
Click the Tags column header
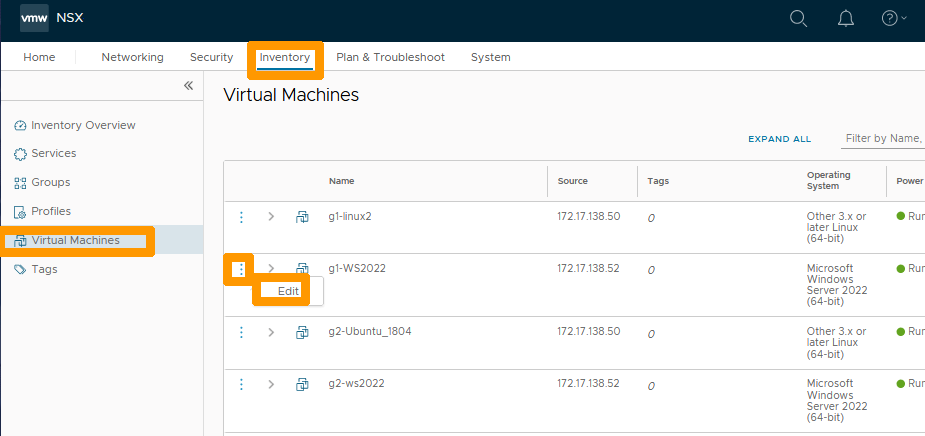click(x=658, y=181)
